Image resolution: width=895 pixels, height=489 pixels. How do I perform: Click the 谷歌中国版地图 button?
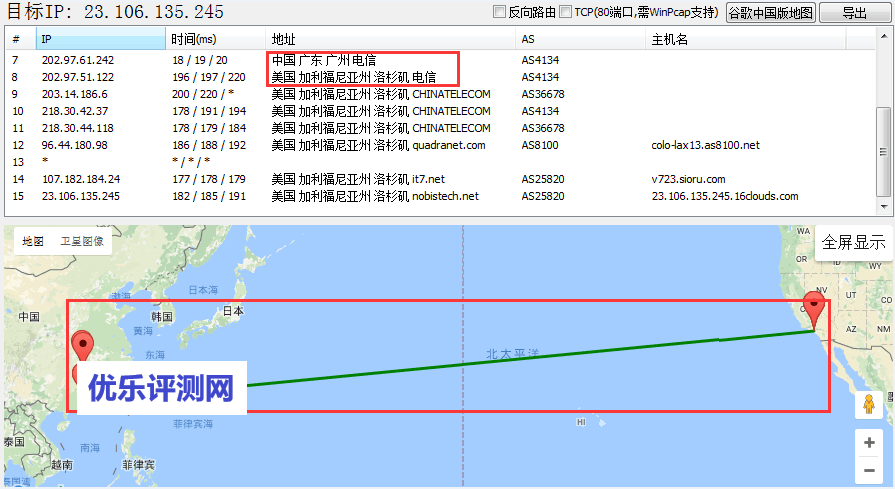770,13
